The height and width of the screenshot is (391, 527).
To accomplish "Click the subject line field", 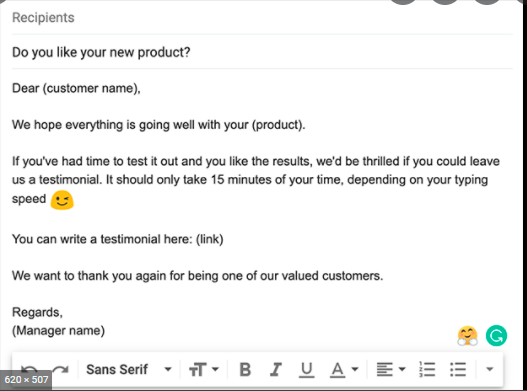I will coord(262,52).
